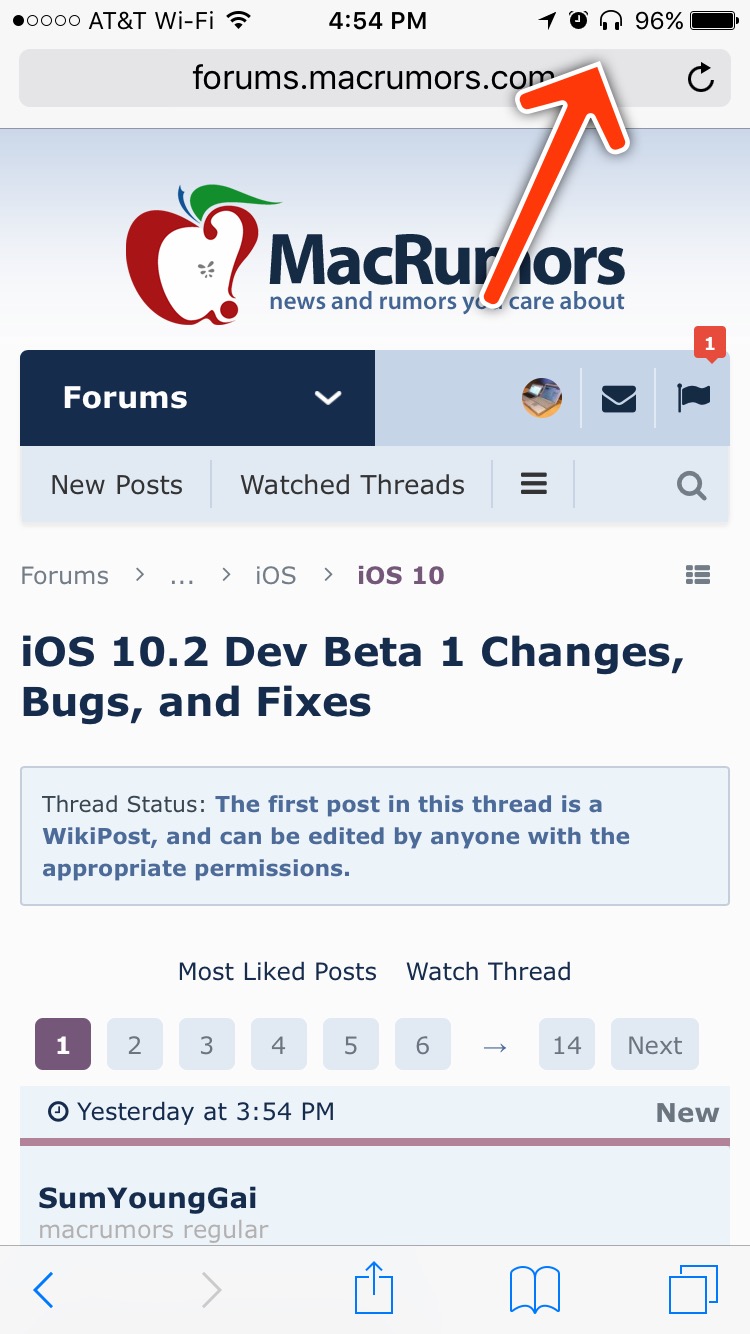This screenshot has width=750, height=1334.
Task: Tap the Safari reload page icon
Action: [x=701, y=78]
